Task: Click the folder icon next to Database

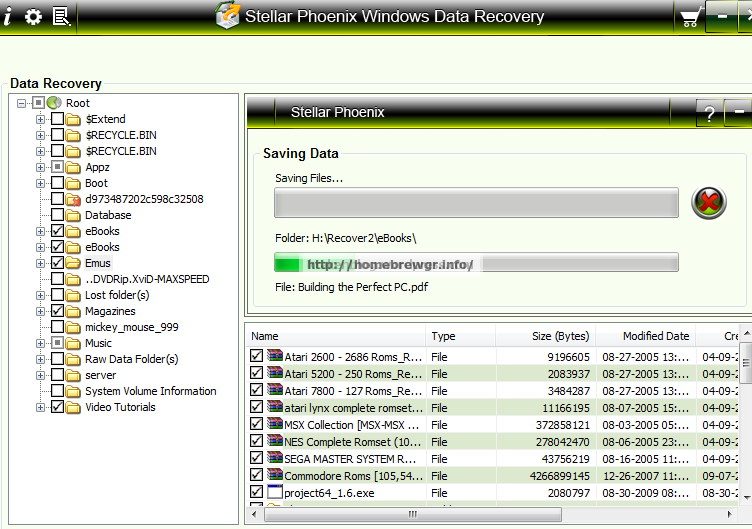Action: (x=73, y=215)
